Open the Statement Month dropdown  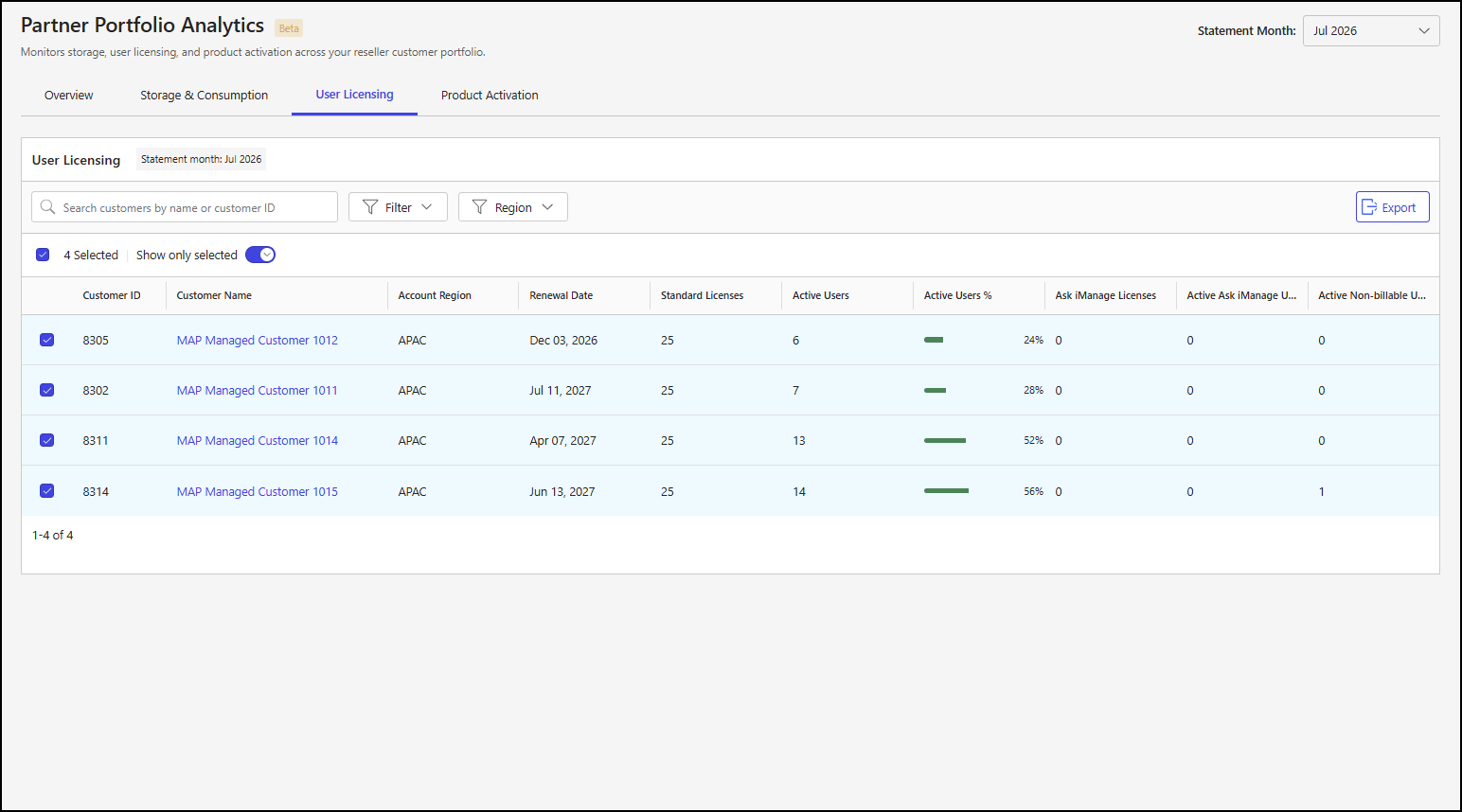point(1371,30)
